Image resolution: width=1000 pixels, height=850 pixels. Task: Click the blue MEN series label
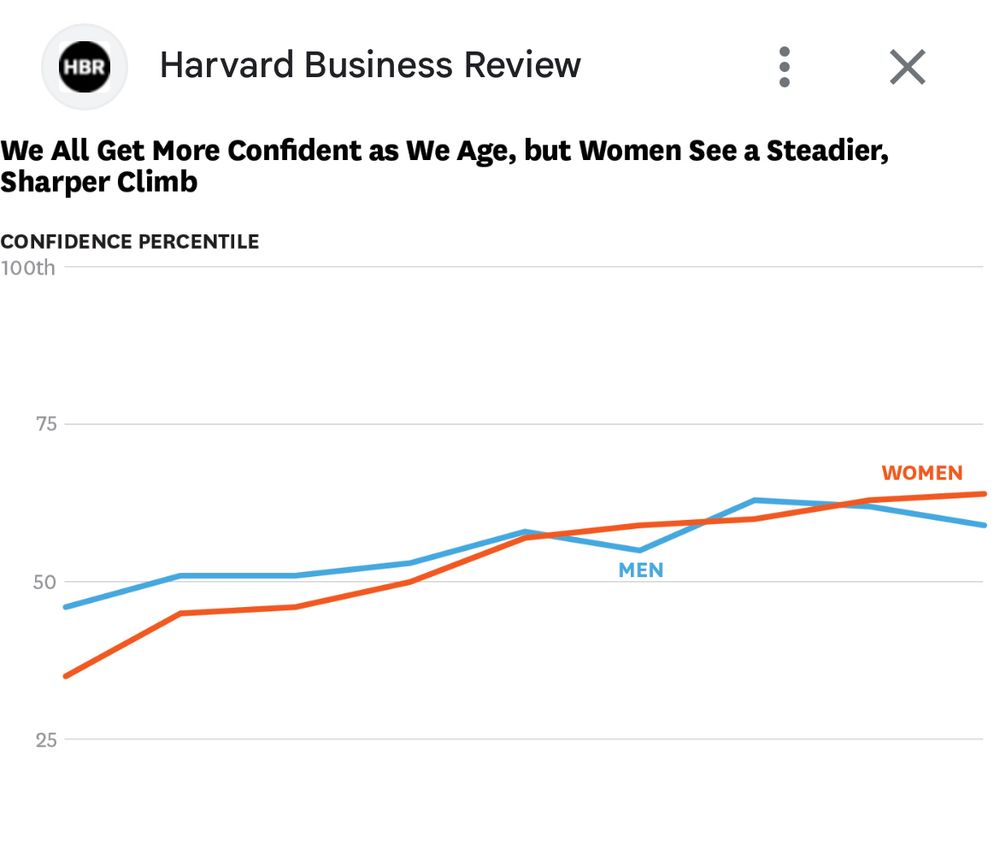[641, 571]
